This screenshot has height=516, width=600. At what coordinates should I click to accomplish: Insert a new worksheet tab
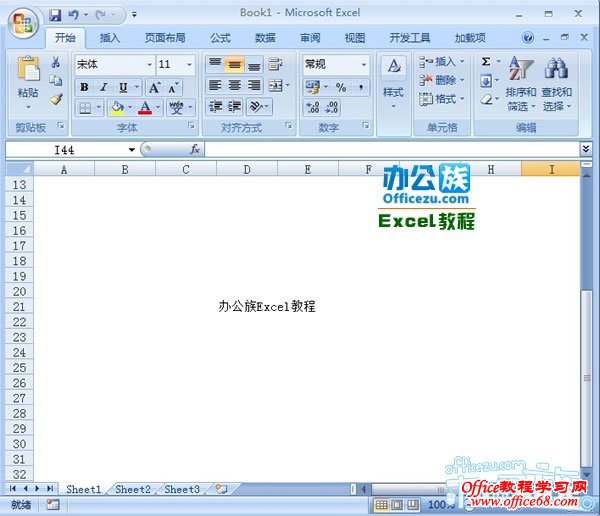click(222, 489)
